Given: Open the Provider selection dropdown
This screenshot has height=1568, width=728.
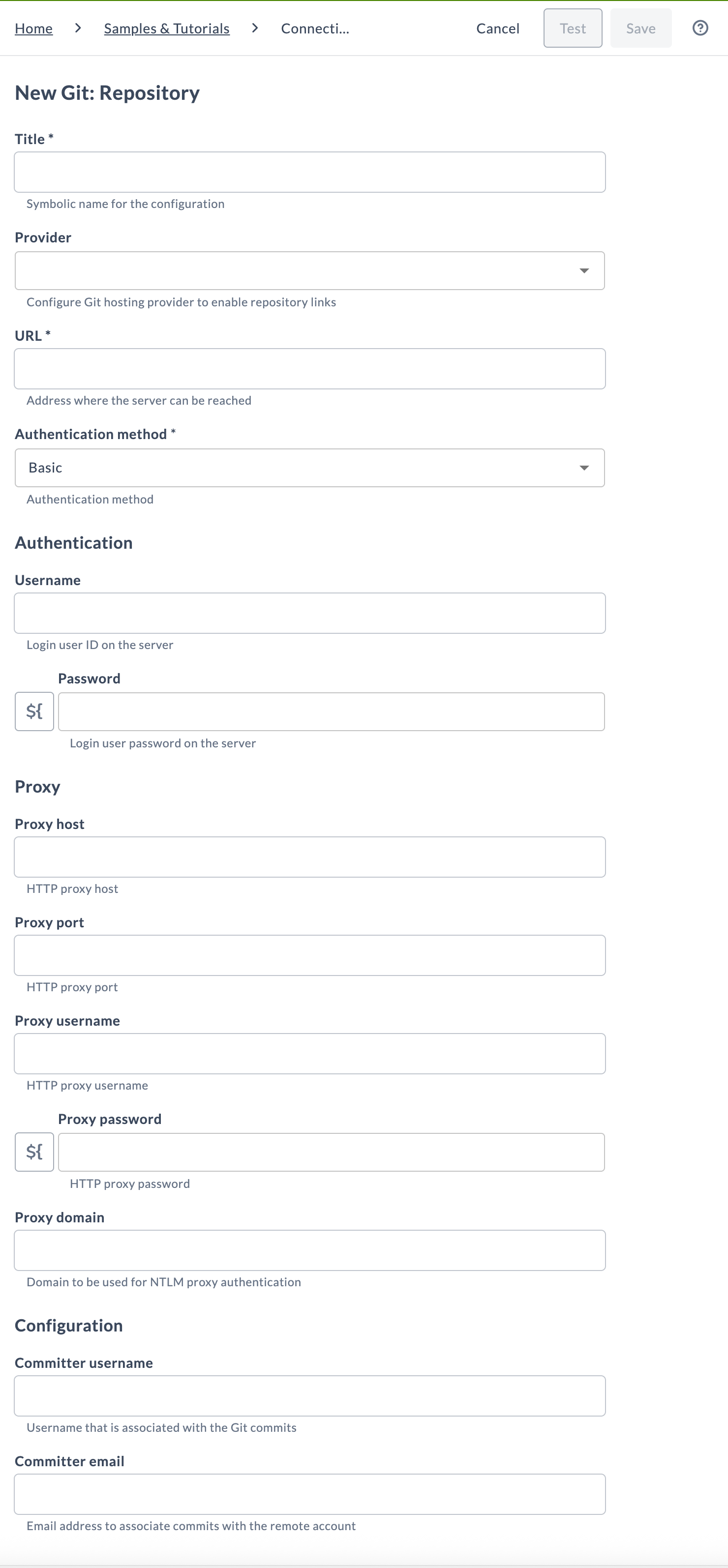Looking at the screenshot, I should (x=309, y=270).
